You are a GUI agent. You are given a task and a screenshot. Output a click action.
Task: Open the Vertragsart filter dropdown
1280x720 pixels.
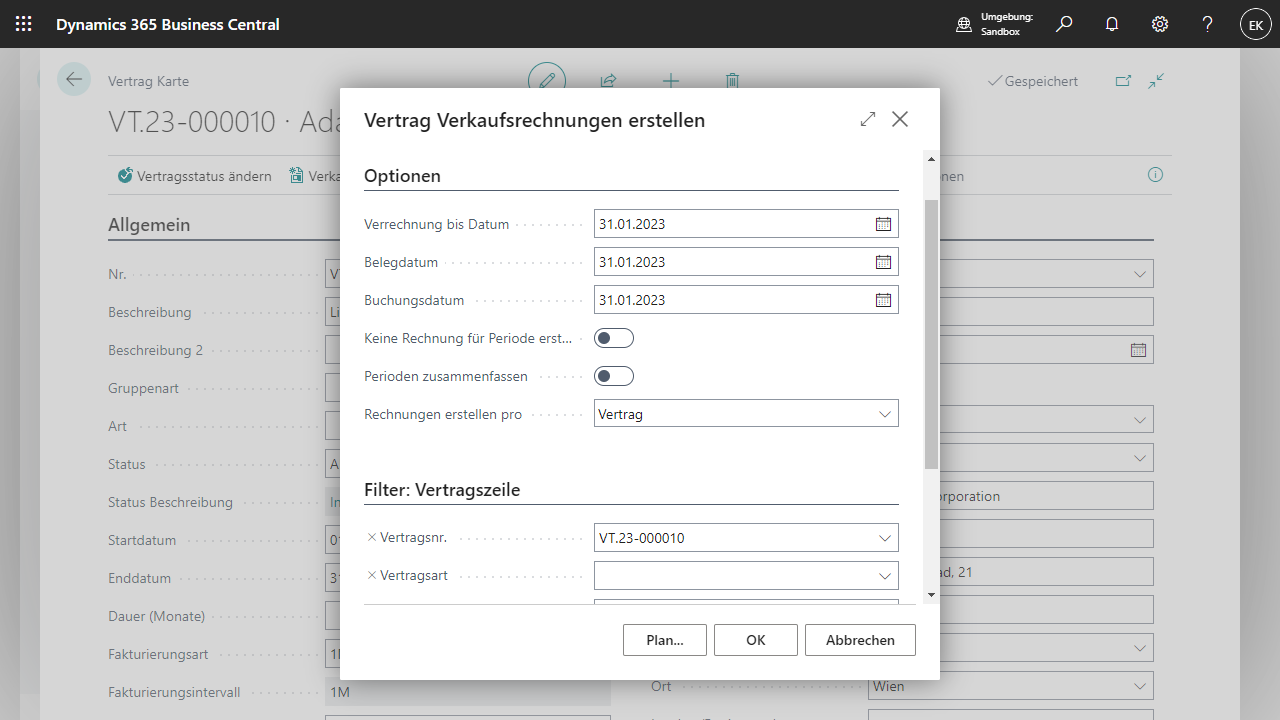coord(884,576)
